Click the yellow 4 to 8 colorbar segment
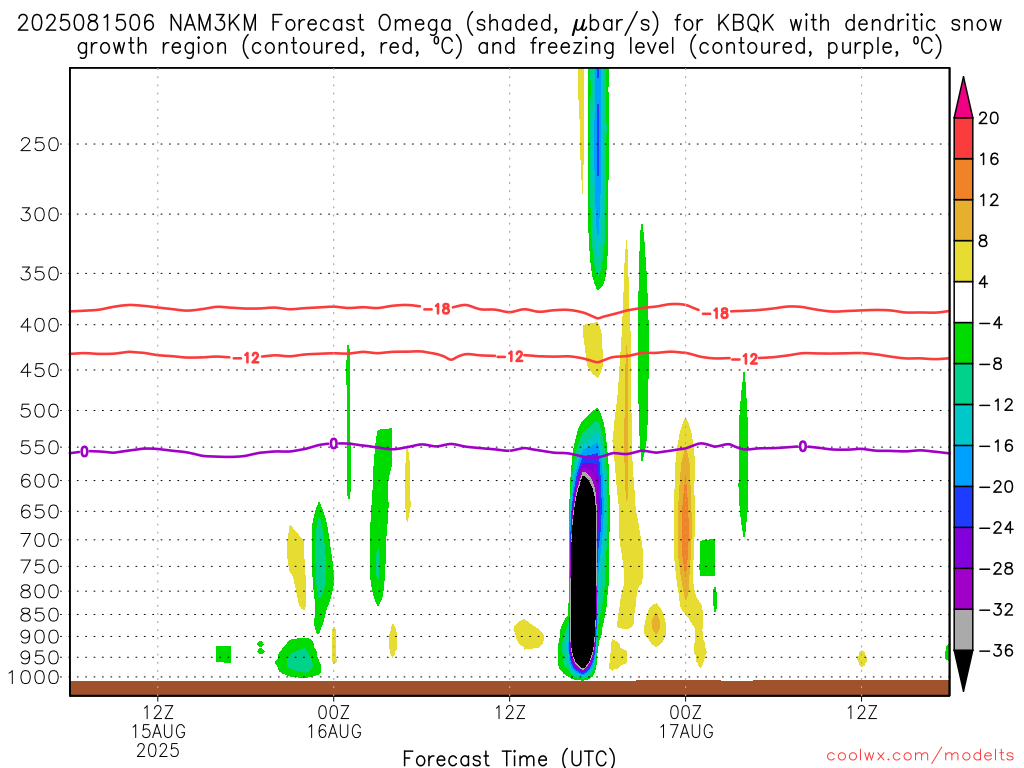 (x=963, y=261)
